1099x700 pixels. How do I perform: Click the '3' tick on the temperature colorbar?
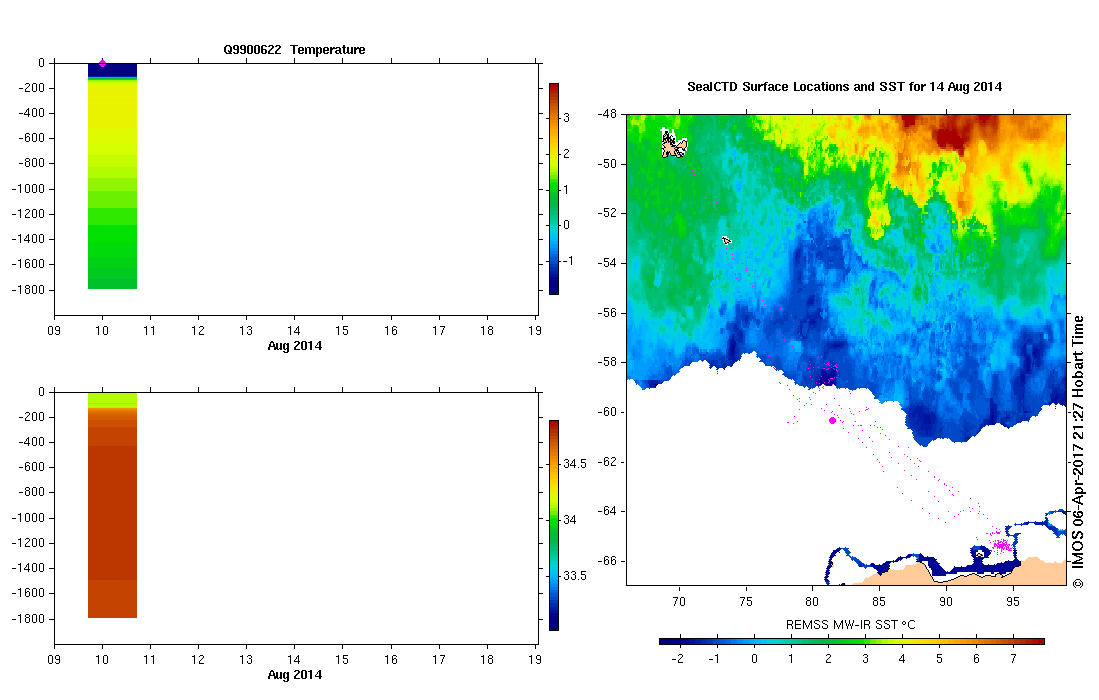(x=566, y=118)
